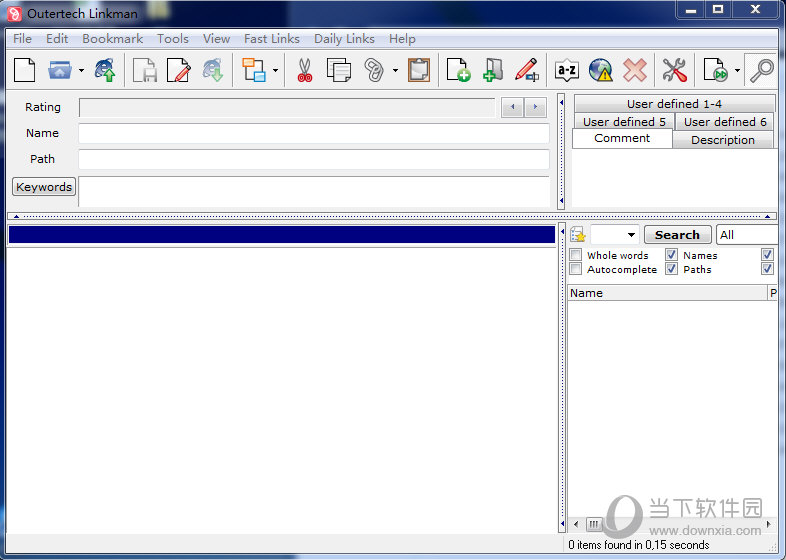Click the globe with warning icon
The height and width of the screenshot is (560, 786).
(x=601, y=70)
